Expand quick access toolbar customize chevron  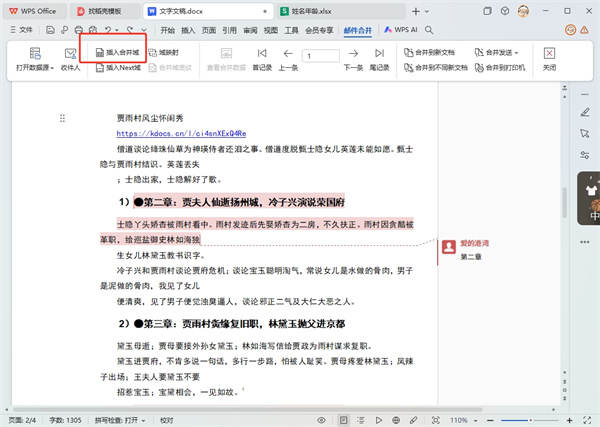point(144,30)
